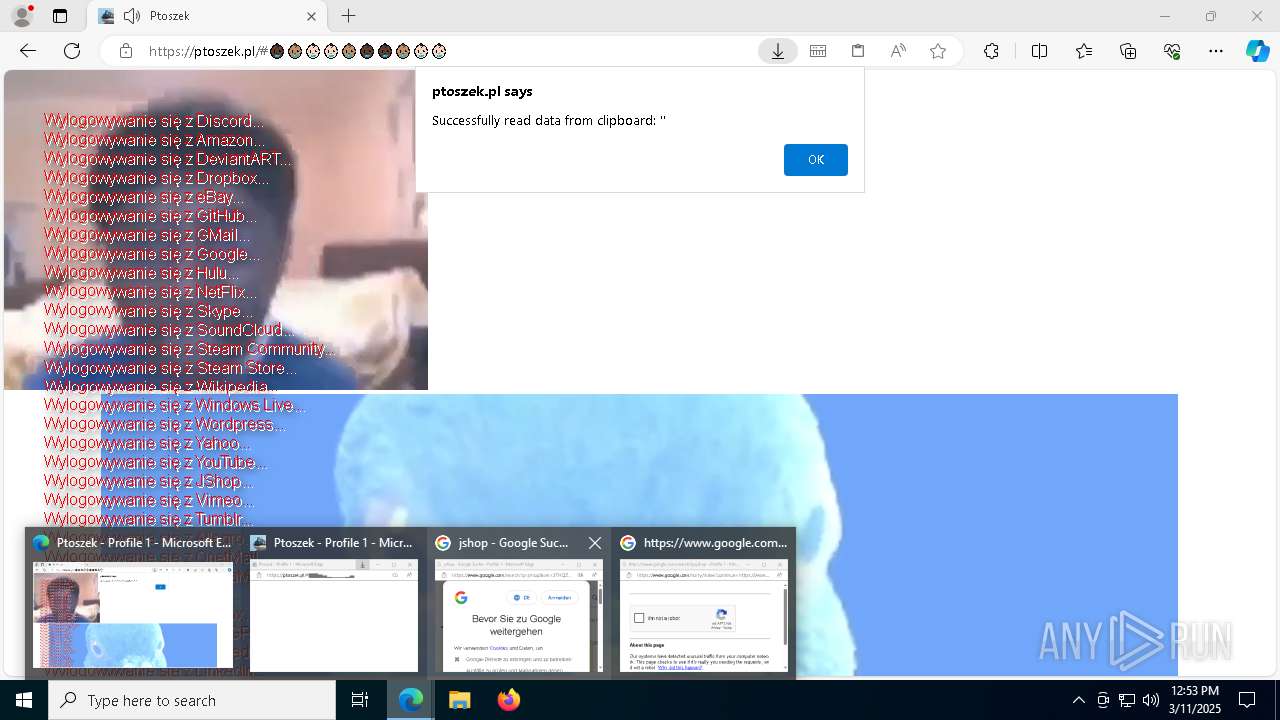Viewport: 1280px width, 720px height.
Task: Click 'Wylogowywanie się z Skype...' text
Action: pyautogui.click(x=148, y=311)
